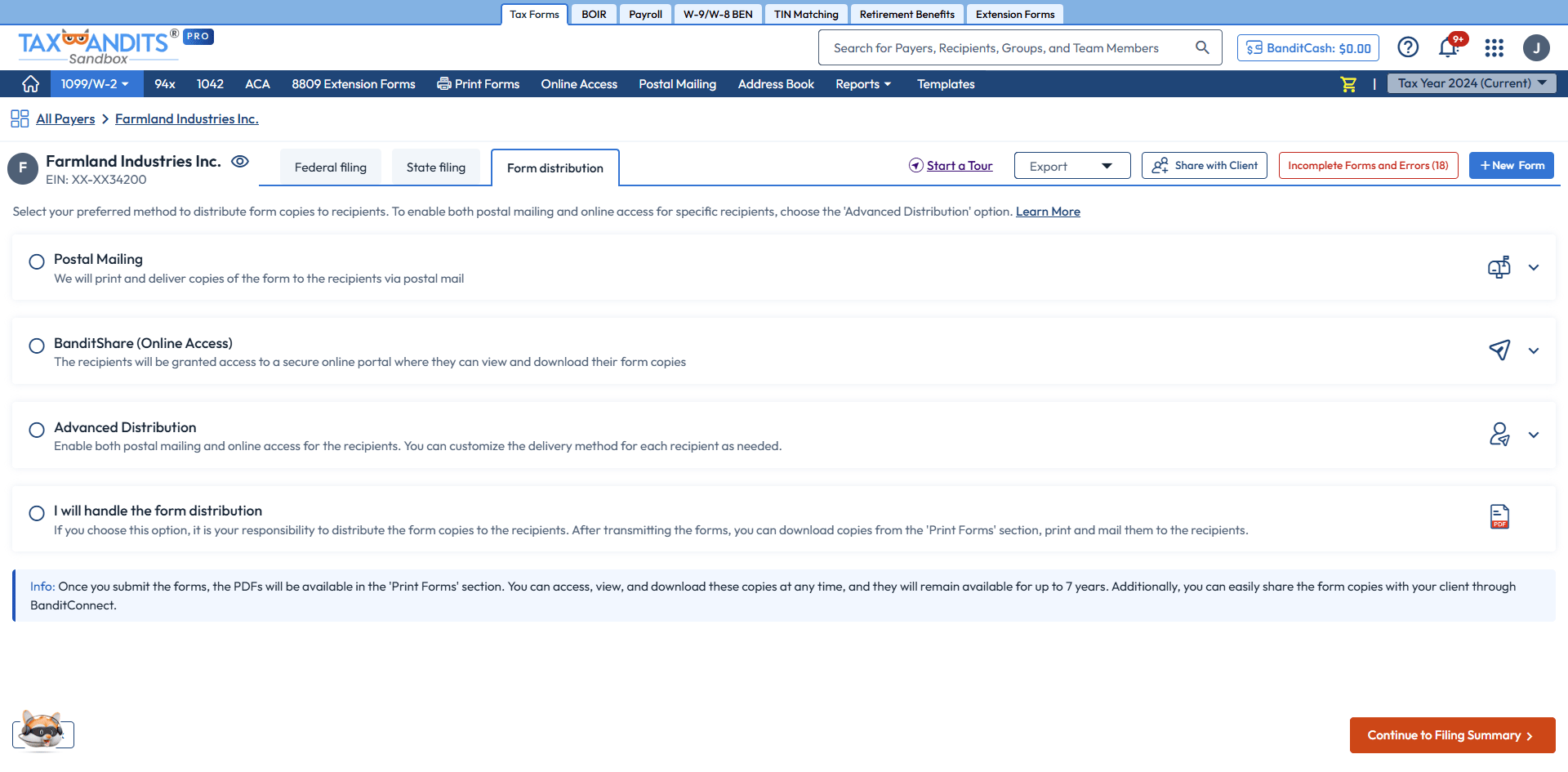Screen dimensions: 1568x772
Task: Click the BanditCash $0.00 button
Action: [x=1308, y=48]
